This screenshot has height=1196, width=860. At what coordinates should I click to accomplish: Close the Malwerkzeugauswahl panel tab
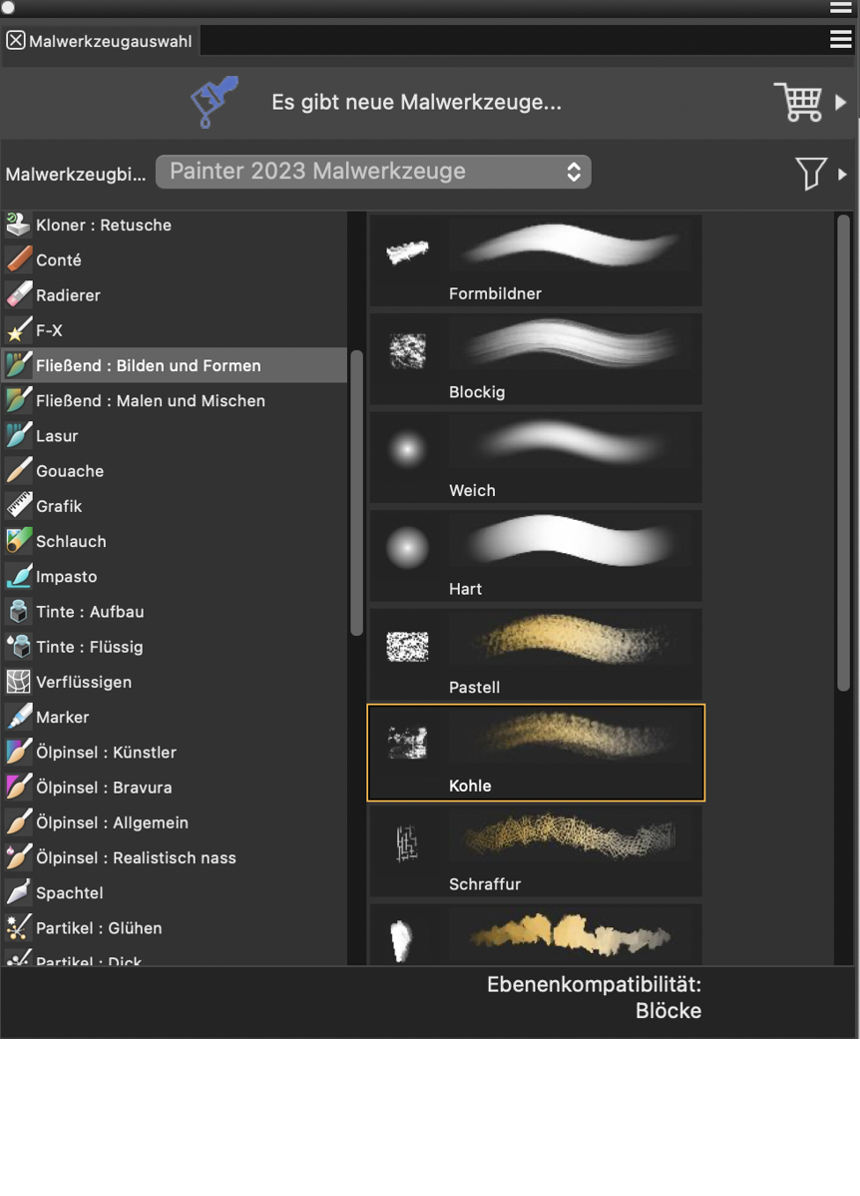(15, 41)
